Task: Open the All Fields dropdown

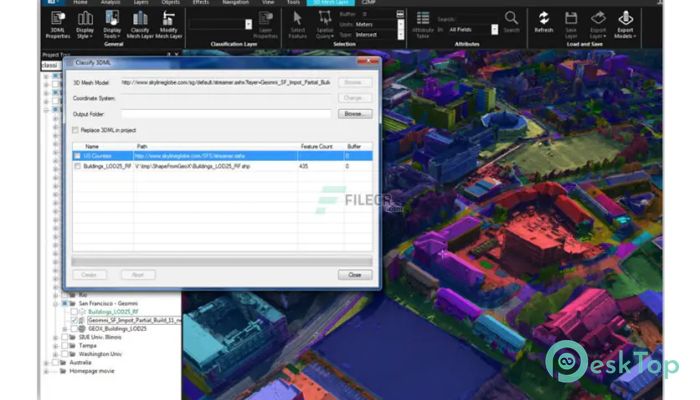Action: click(494, 29)
